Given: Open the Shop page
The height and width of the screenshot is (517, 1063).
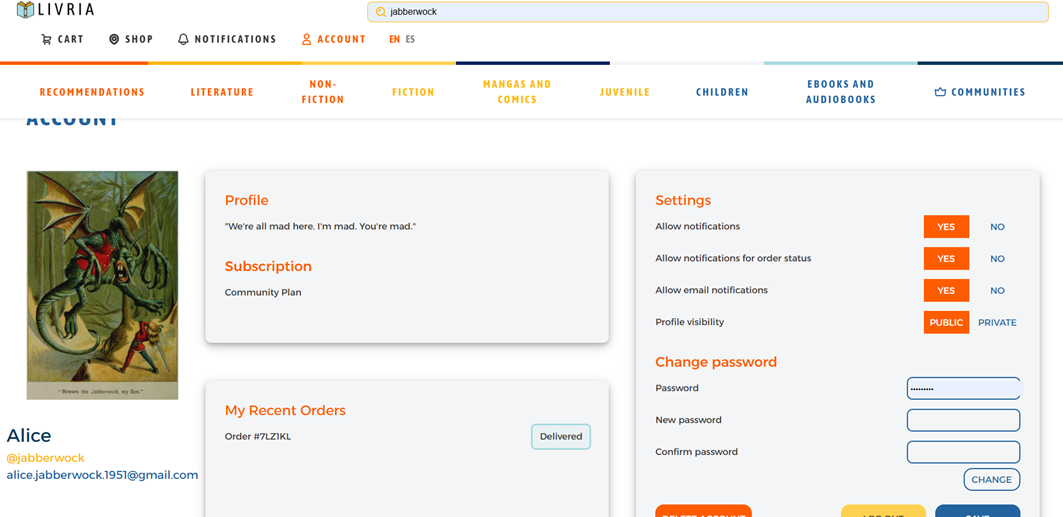Looking at the screenshot, I should click(x=131, y=39).
